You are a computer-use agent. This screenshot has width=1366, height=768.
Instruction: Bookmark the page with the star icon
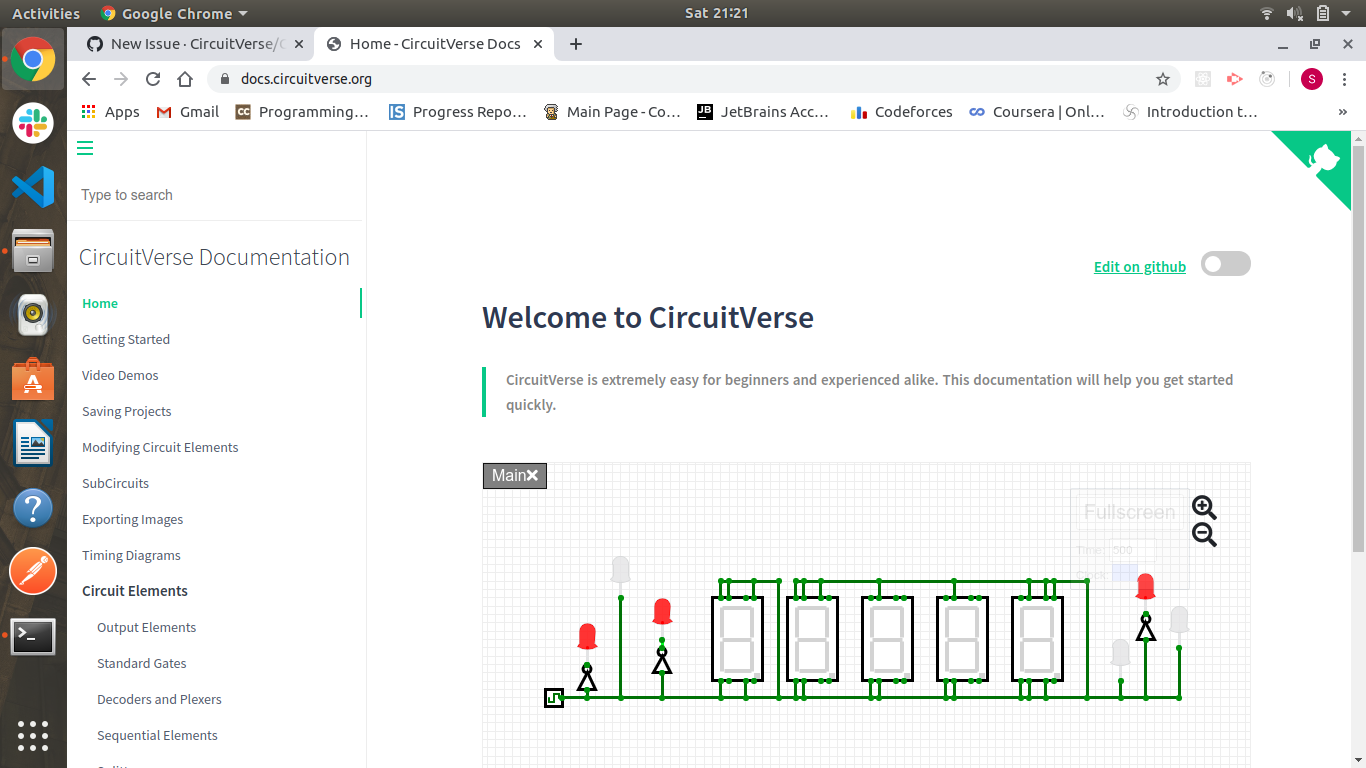coord(1162,78)
